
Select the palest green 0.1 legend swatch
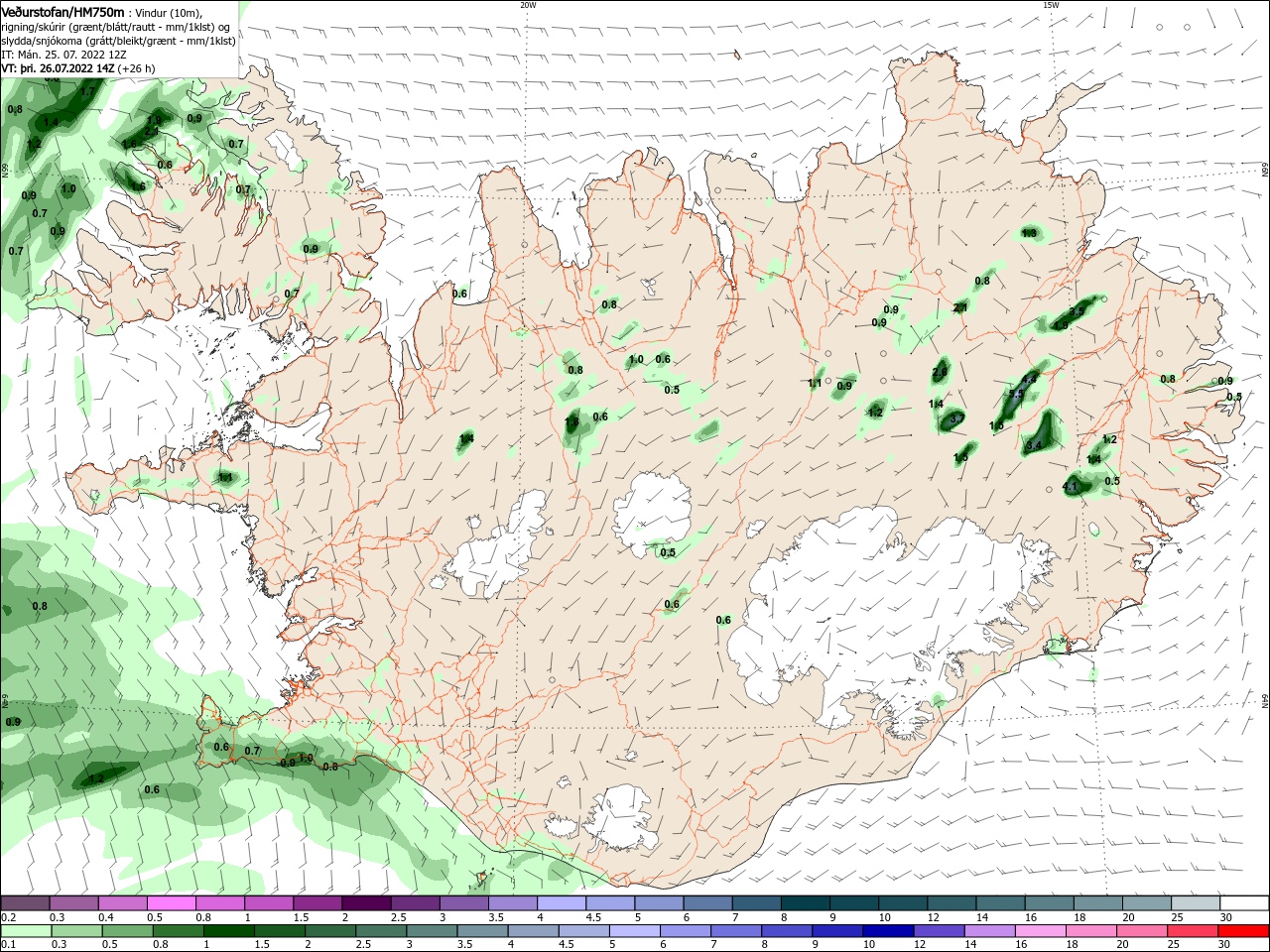[x=25, y=931]
